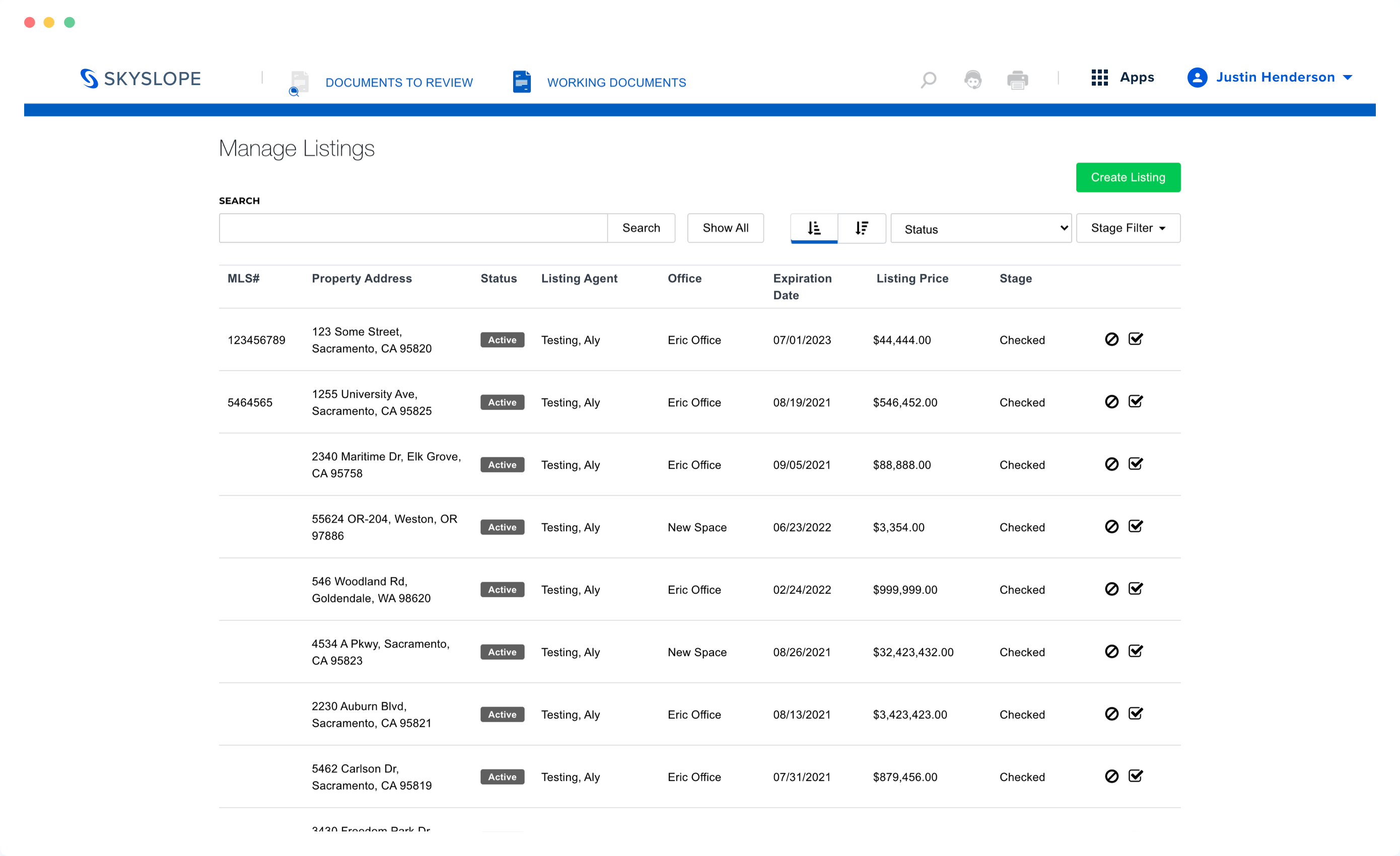This screenshot has width=1400, height=856.
Task: Click cancel icon for 123 Some Street listing
Action: tap(1111, 339)
